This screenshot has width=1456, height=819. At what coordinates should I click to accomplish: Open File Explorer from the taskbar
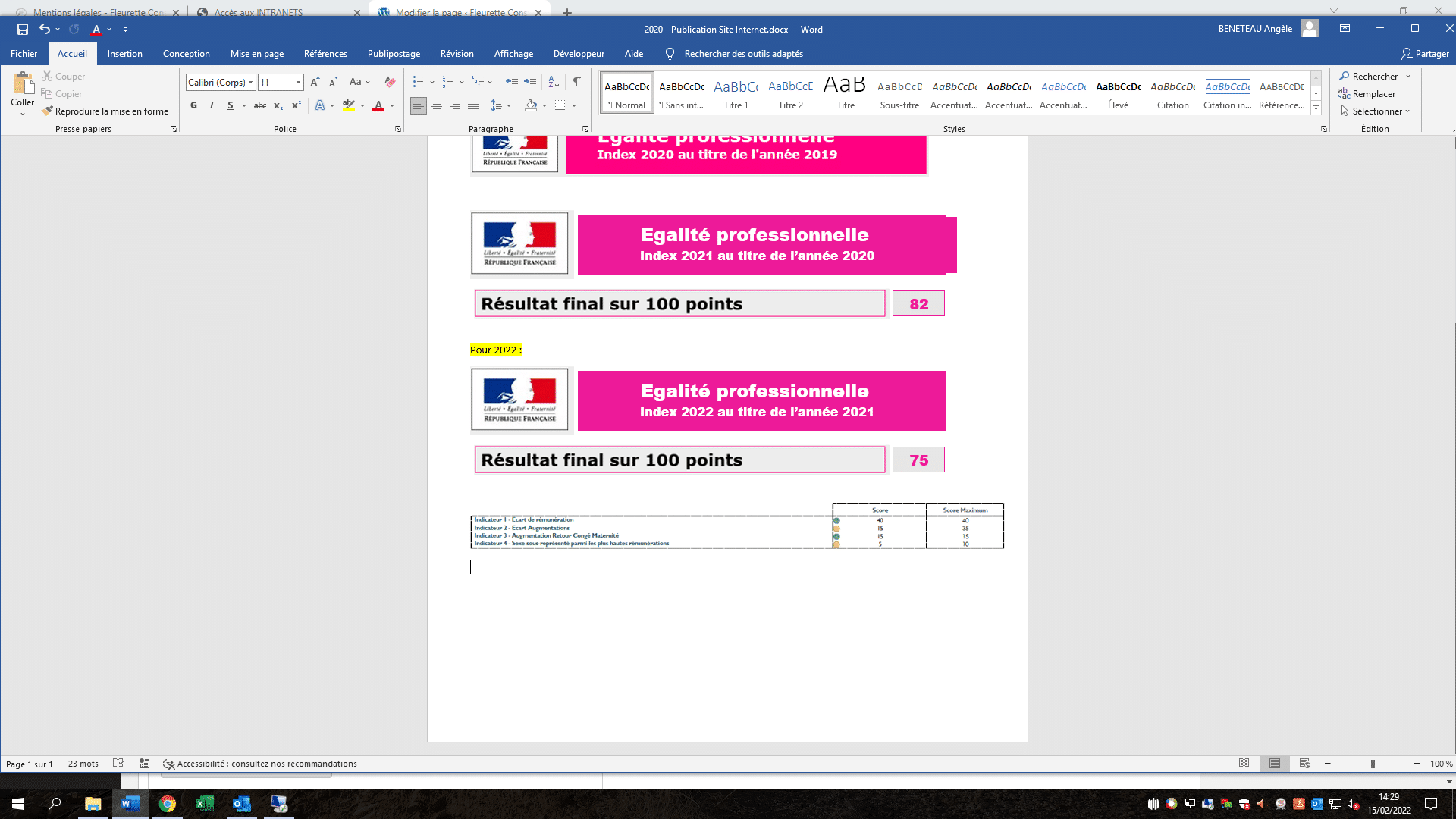(x=93, y=804)
